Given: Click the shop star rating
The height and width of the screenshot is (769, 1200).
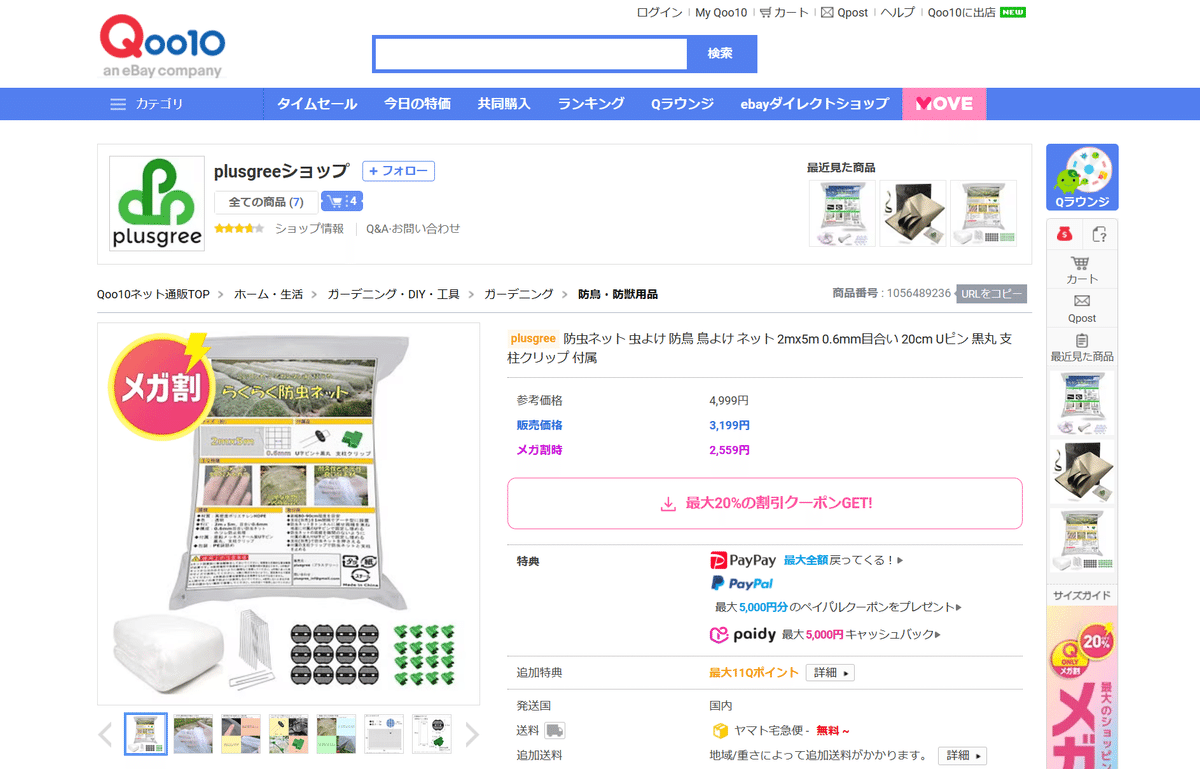Looking at the screenshot, I should 238,229.
